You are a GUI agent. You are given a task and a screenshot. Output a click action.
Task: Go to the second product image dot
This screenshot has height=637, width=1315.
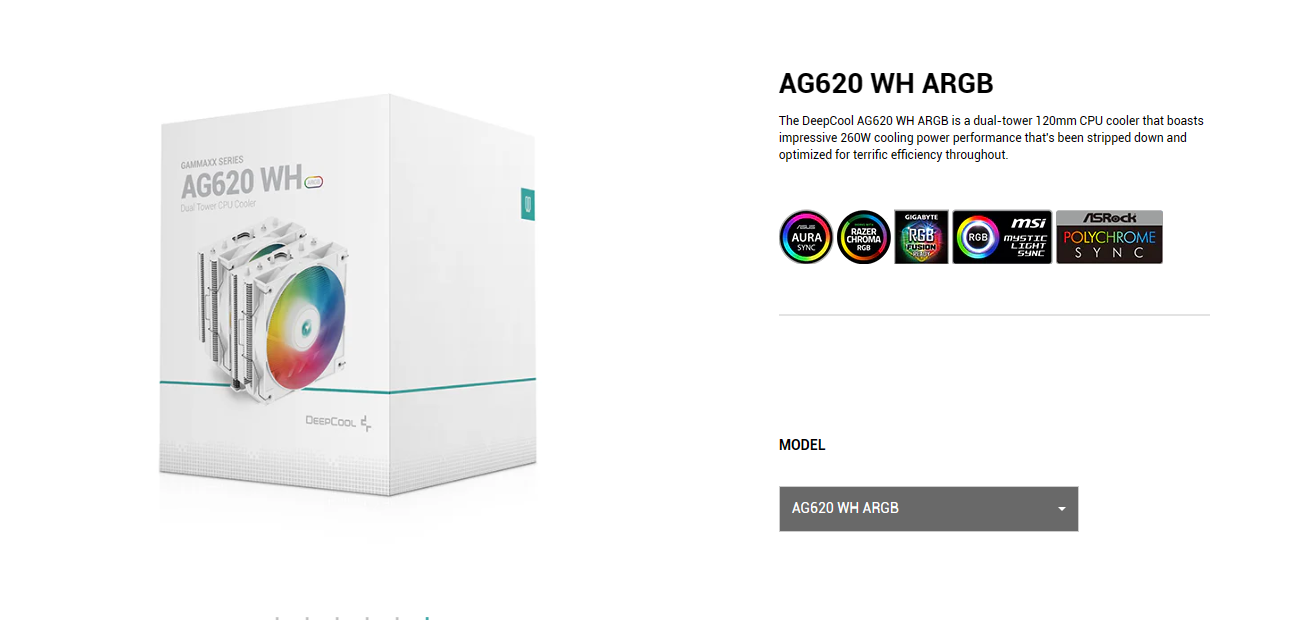[x=307, y=619]
